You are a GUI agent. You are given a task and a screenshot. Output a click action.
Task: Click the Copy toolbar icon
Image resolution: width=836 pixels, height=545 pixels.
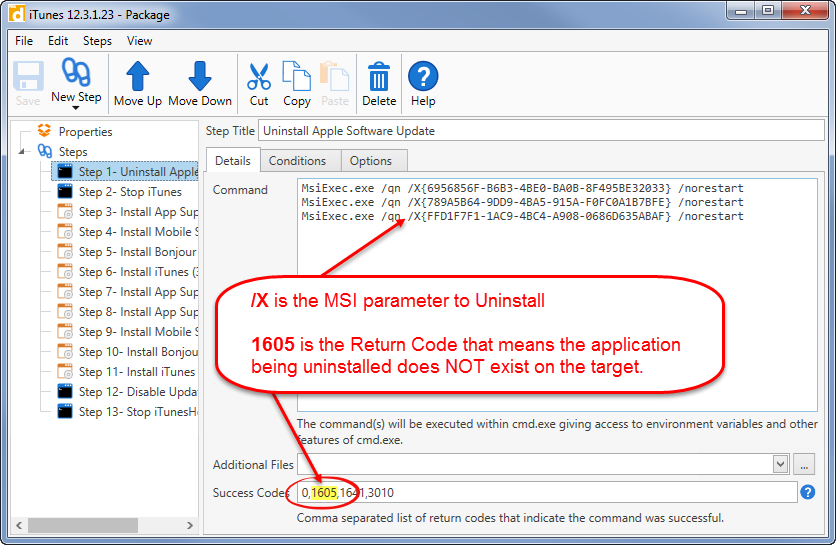[297, 76]
